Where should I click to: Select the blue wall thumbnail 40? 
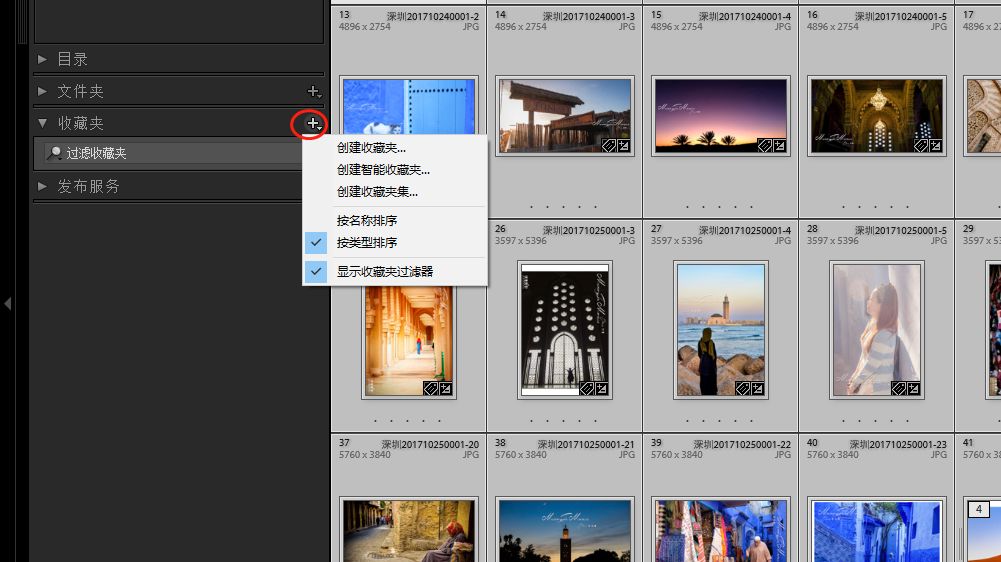tap(877, 530)
